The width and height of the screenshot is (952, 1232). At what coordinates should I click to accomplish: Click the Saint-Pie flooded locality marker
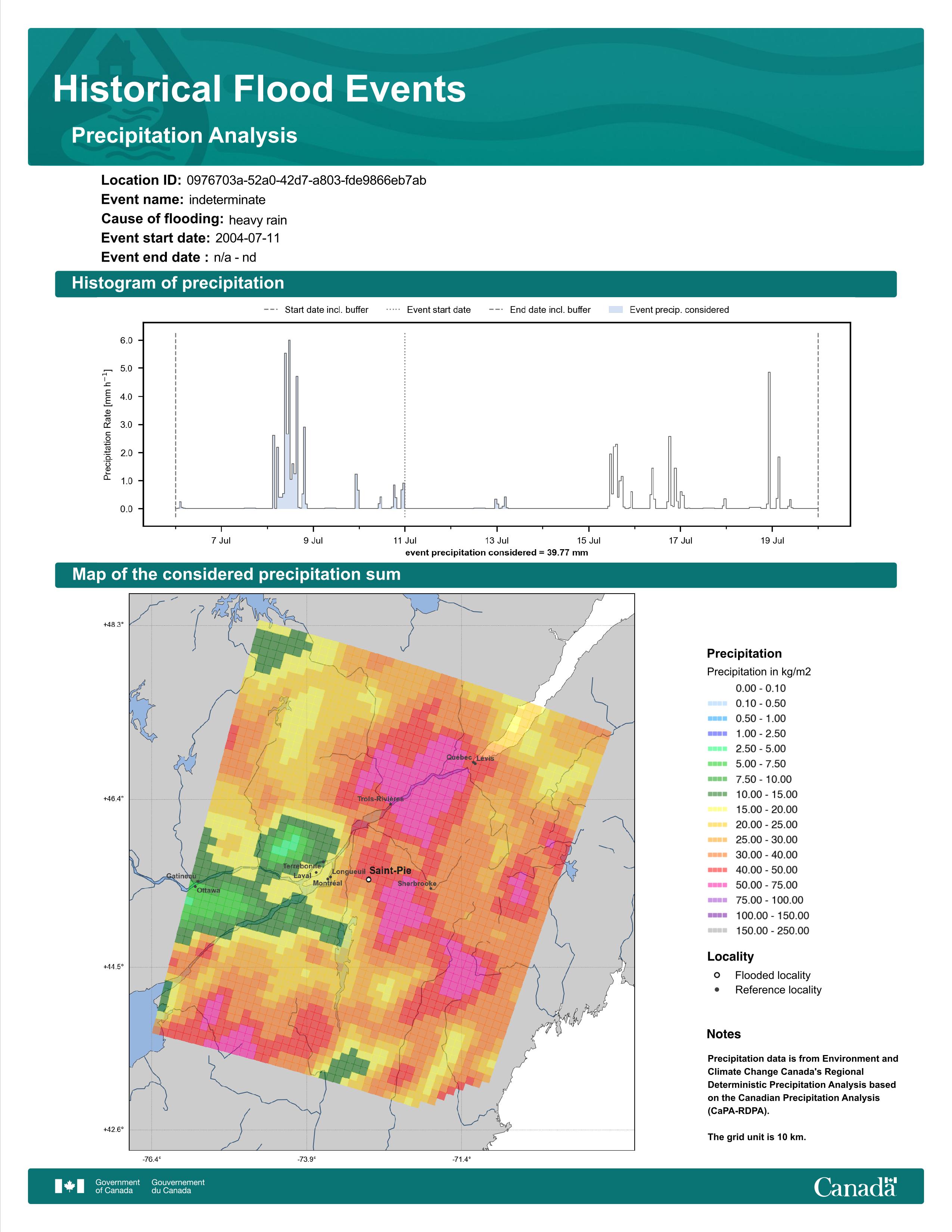pos(368,880)
